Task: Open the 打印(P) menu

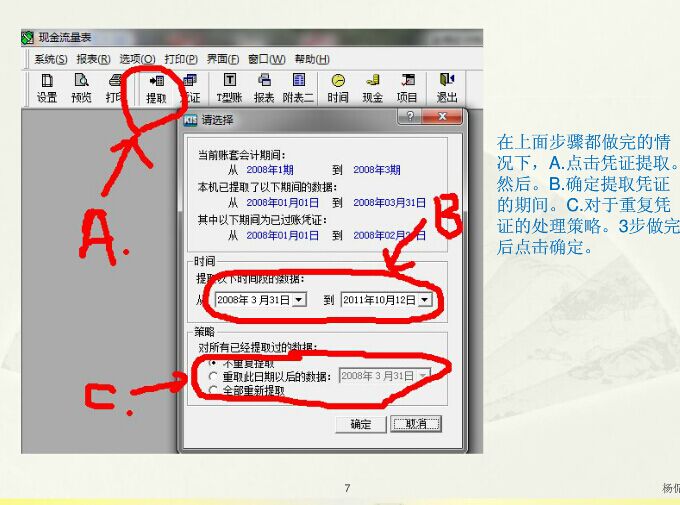Action: 181,59
